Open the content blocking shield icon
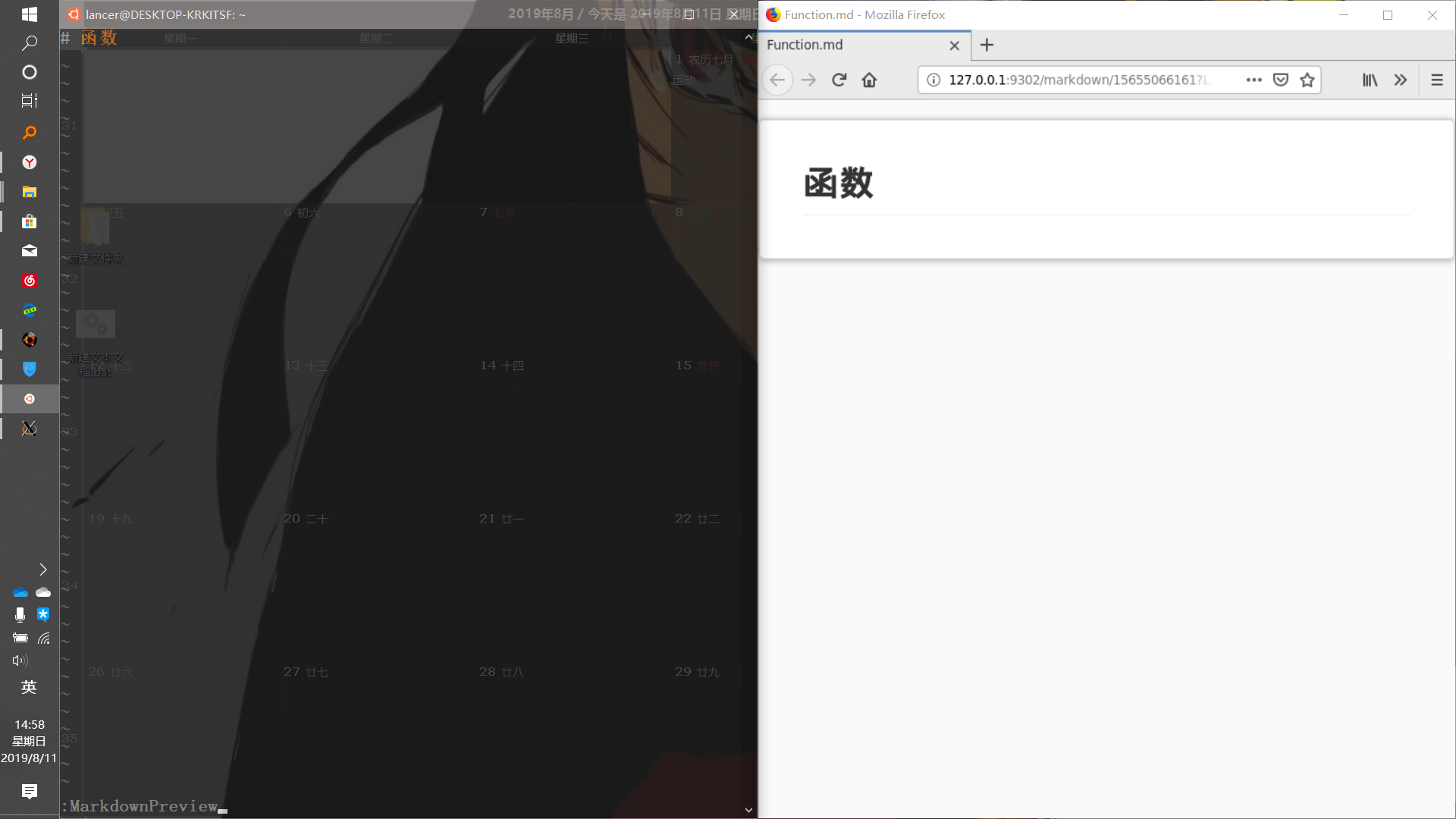This screenshot has width=1456, height=819. [x=1280, y=80]
